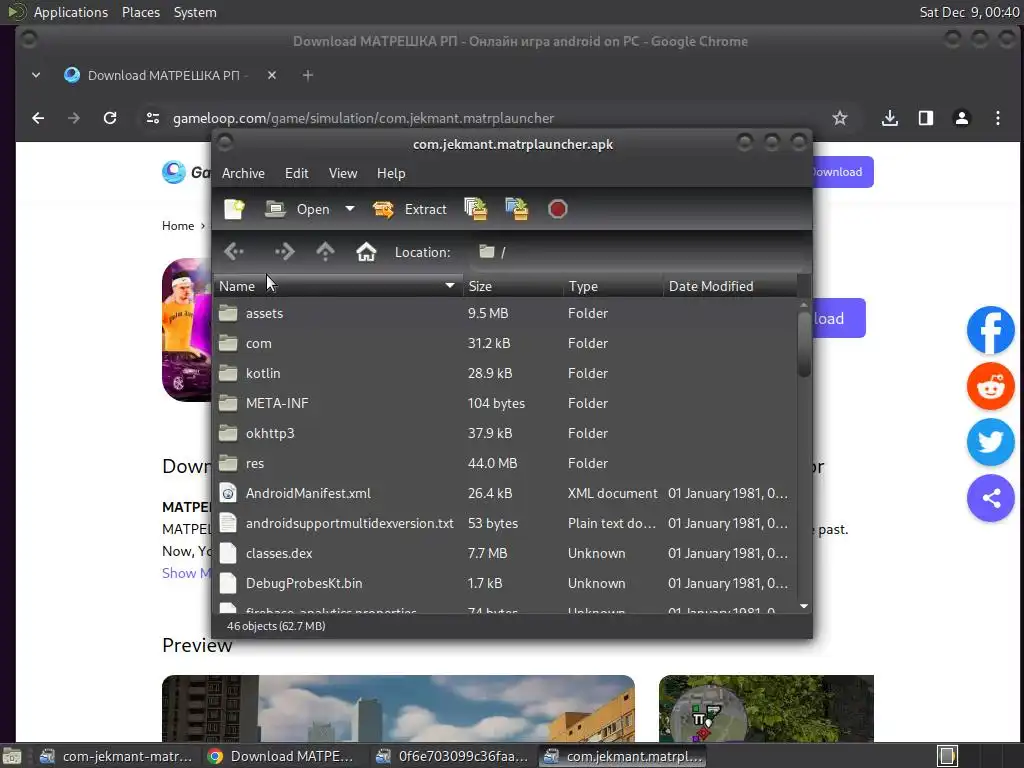Sort by the Type column header
The height and width of the screenshot is (768, 1024).
[x=613, y=286]
